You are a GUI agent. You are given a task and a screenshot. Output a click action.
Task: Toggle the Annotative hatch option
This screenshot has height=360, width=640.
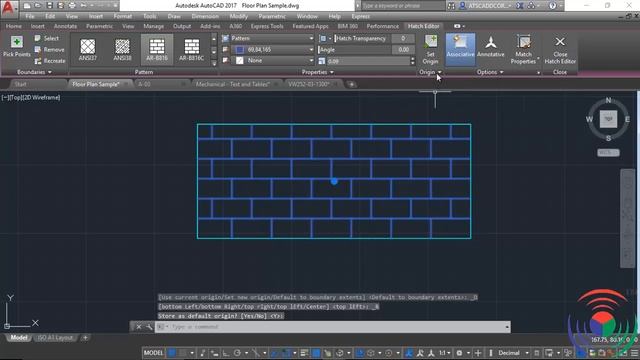(491, 47)
